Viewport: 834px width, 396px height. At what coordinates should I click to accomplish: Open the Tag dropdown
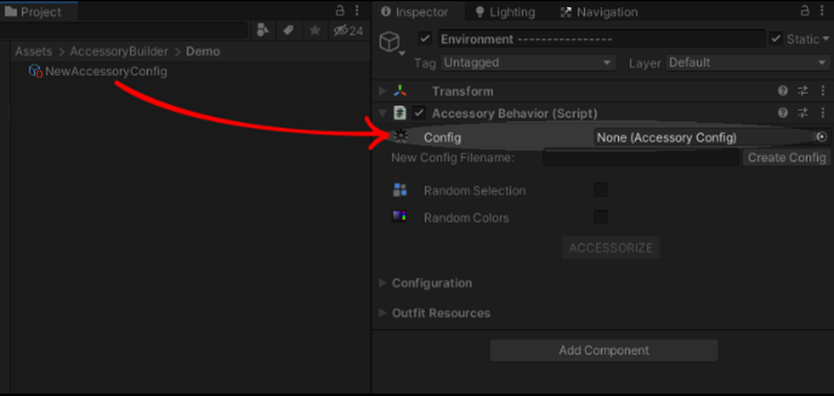pos(528,63)
